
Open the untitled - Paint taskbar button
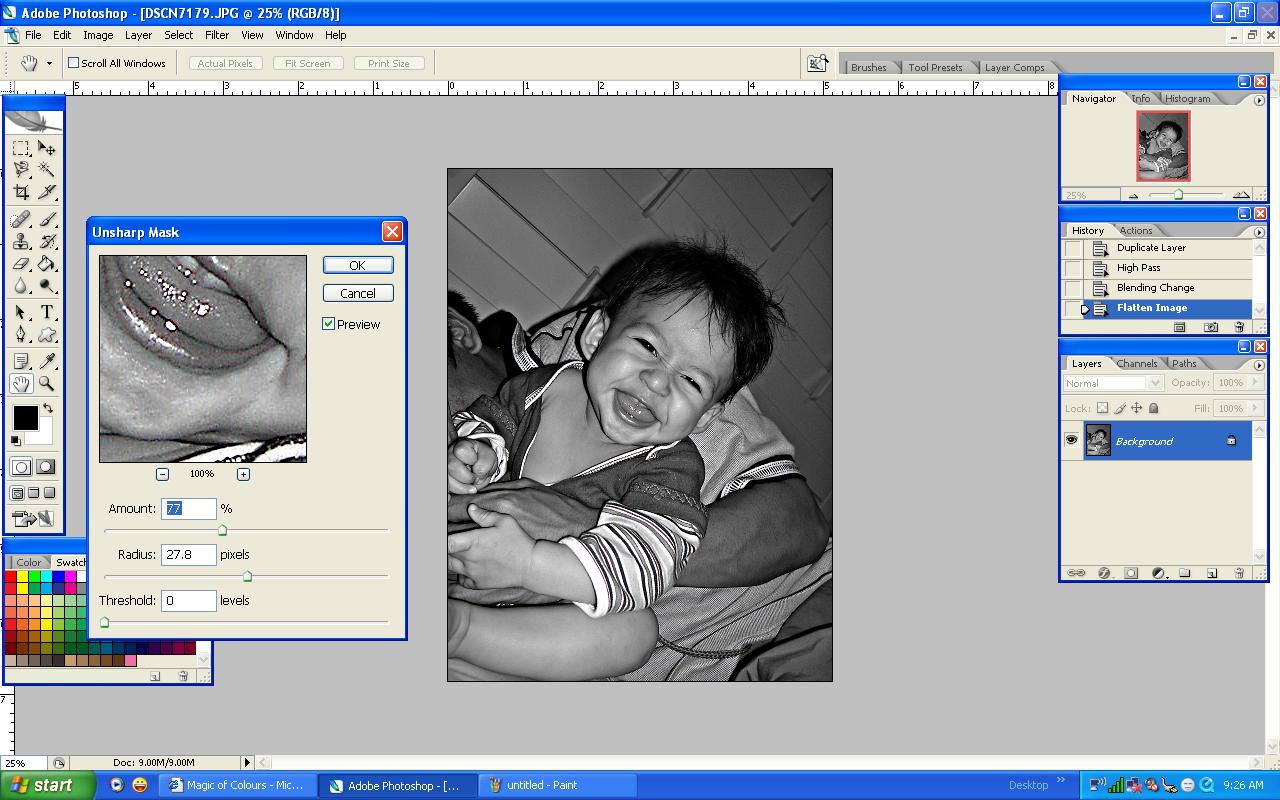point(558,785)
